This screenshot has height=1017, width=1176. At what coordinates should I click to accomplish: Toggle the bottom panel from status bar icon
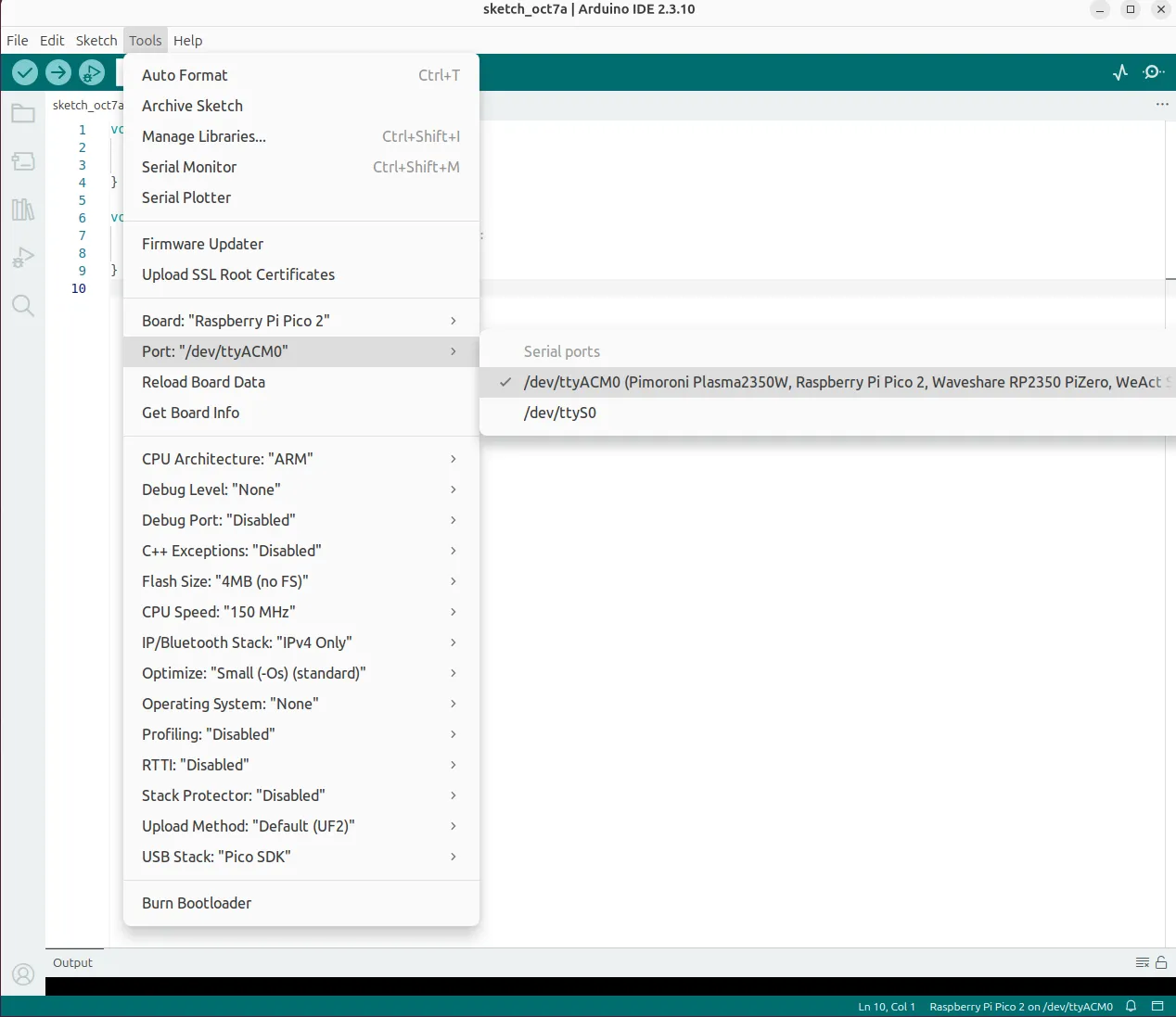click(1157, 1006)
